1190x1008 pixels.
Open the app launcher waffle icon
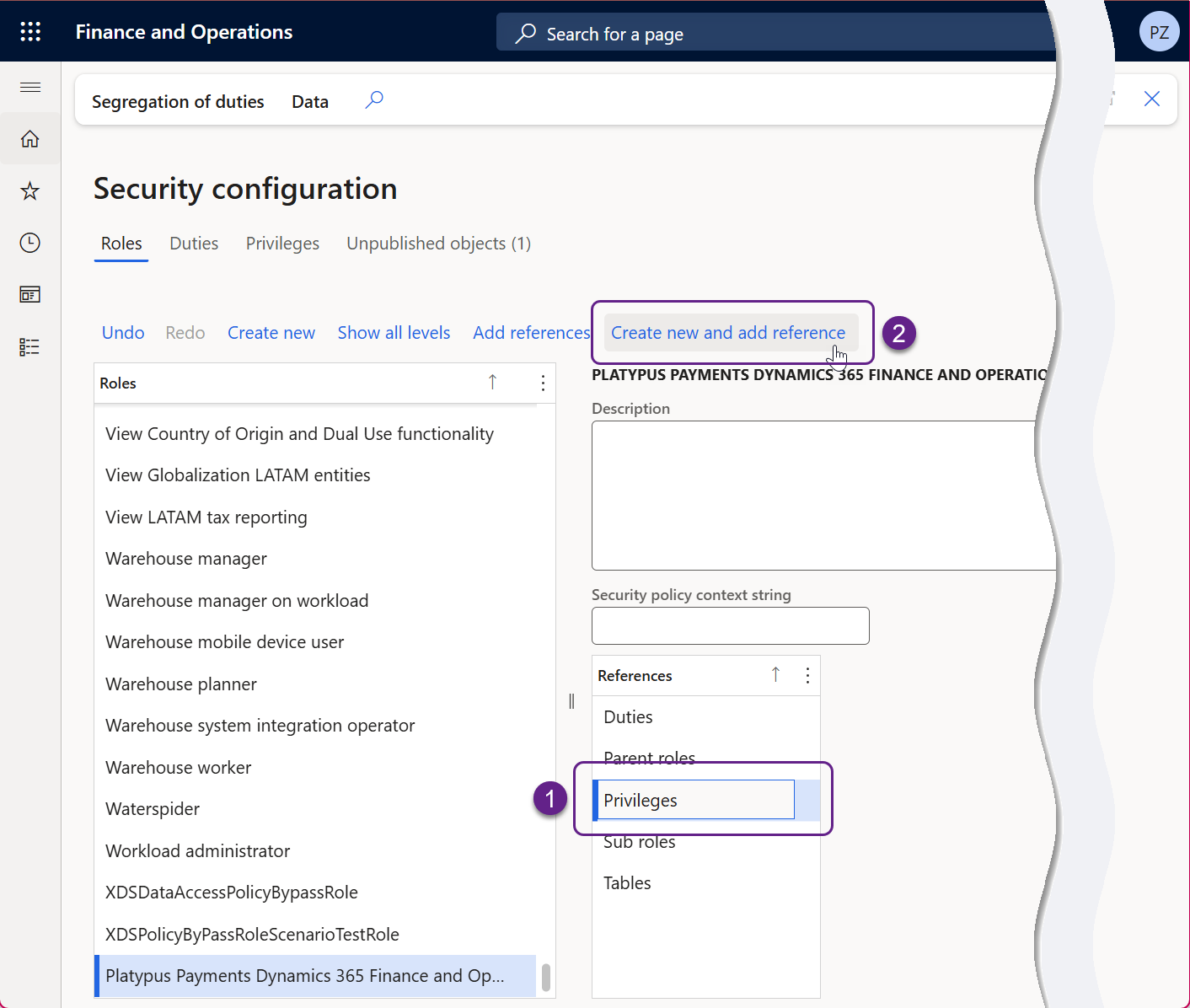pos(30,32)
